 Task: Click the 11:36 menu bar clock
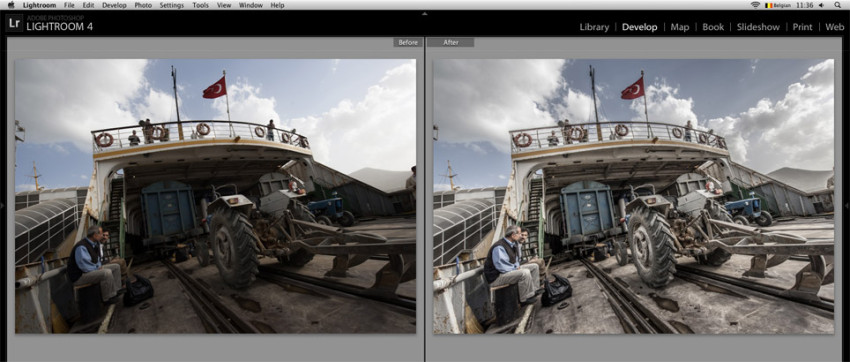click(x=806, y=5)
